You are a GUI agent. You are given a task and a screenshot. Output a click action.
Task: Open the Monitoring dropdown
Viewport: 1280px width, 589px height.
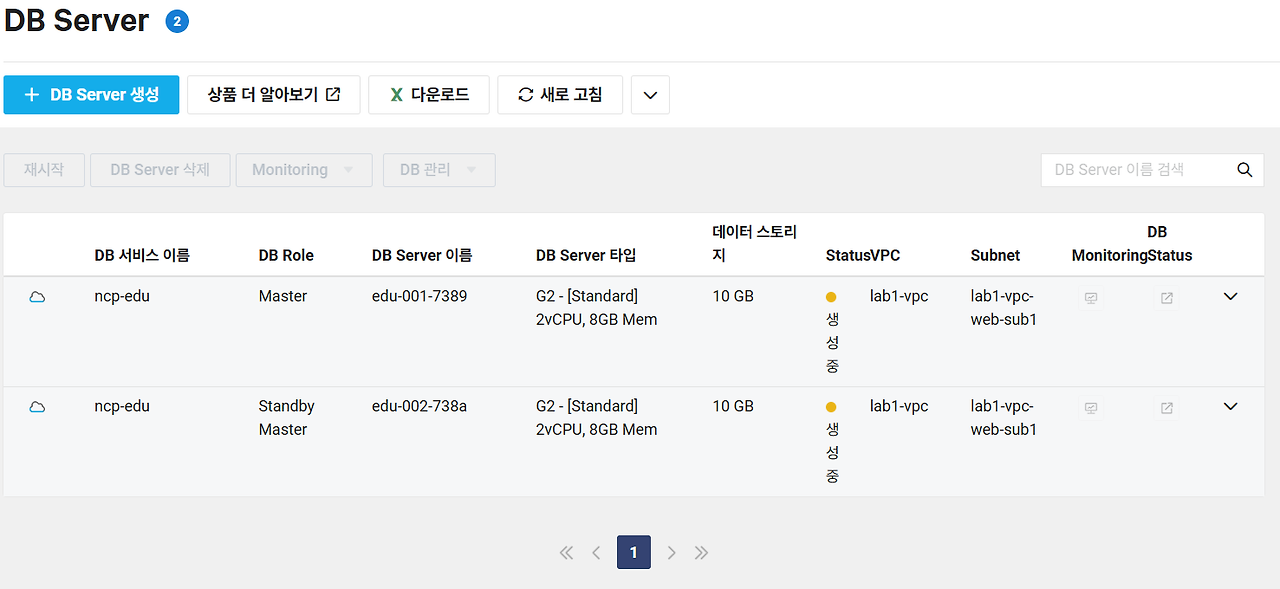(304, 170)
